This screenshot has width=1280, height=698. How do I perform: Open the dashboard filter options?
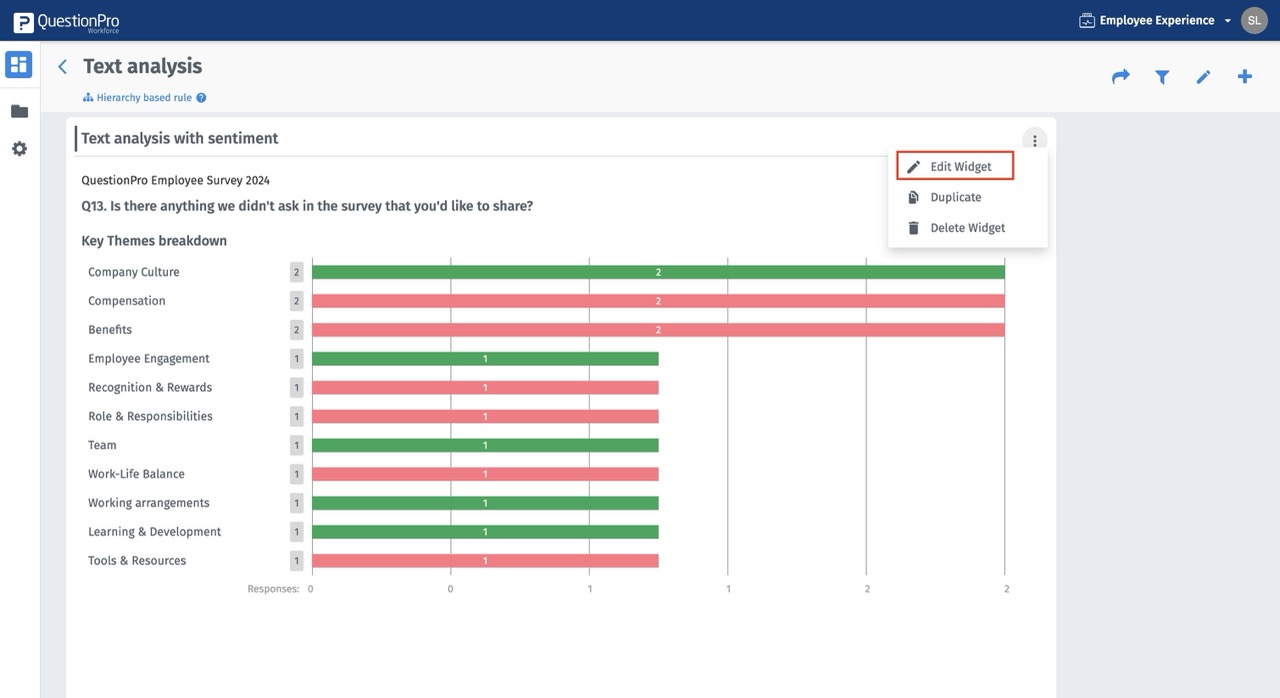click(1161, 76)
